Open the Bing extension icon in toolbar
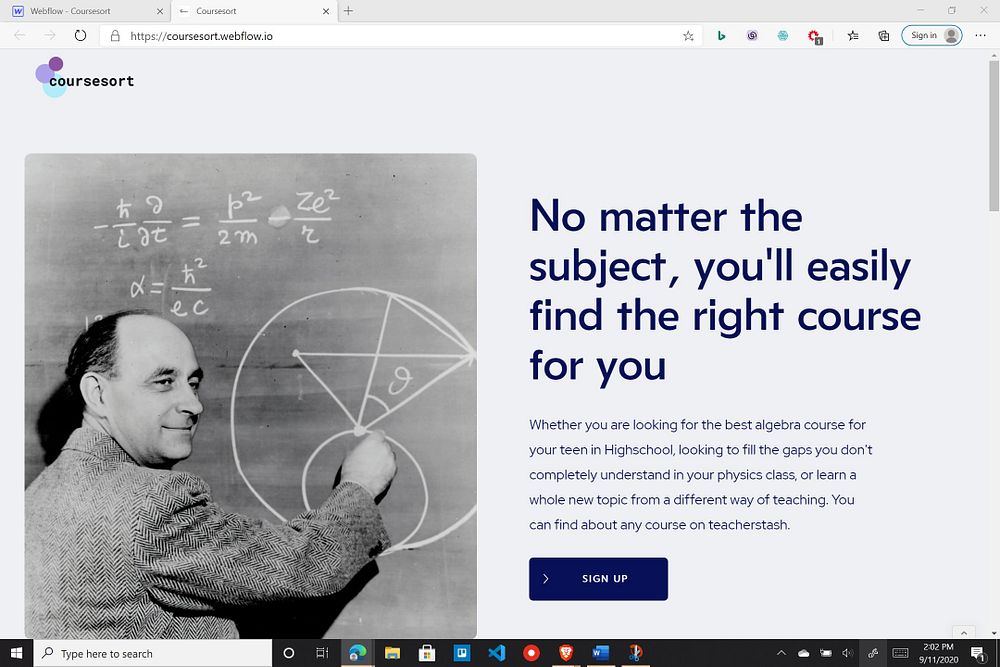This screenshot has height=667, width=1000. [x=721, y=36]
